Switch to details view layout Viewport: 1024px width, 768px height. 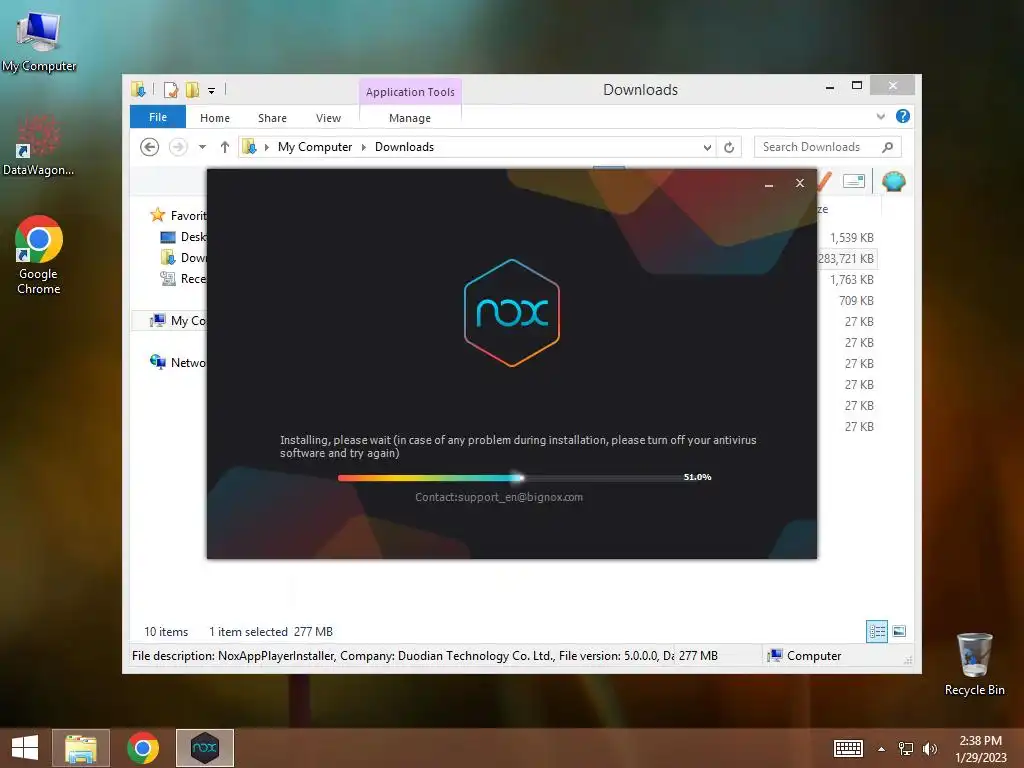pos(877,632)
